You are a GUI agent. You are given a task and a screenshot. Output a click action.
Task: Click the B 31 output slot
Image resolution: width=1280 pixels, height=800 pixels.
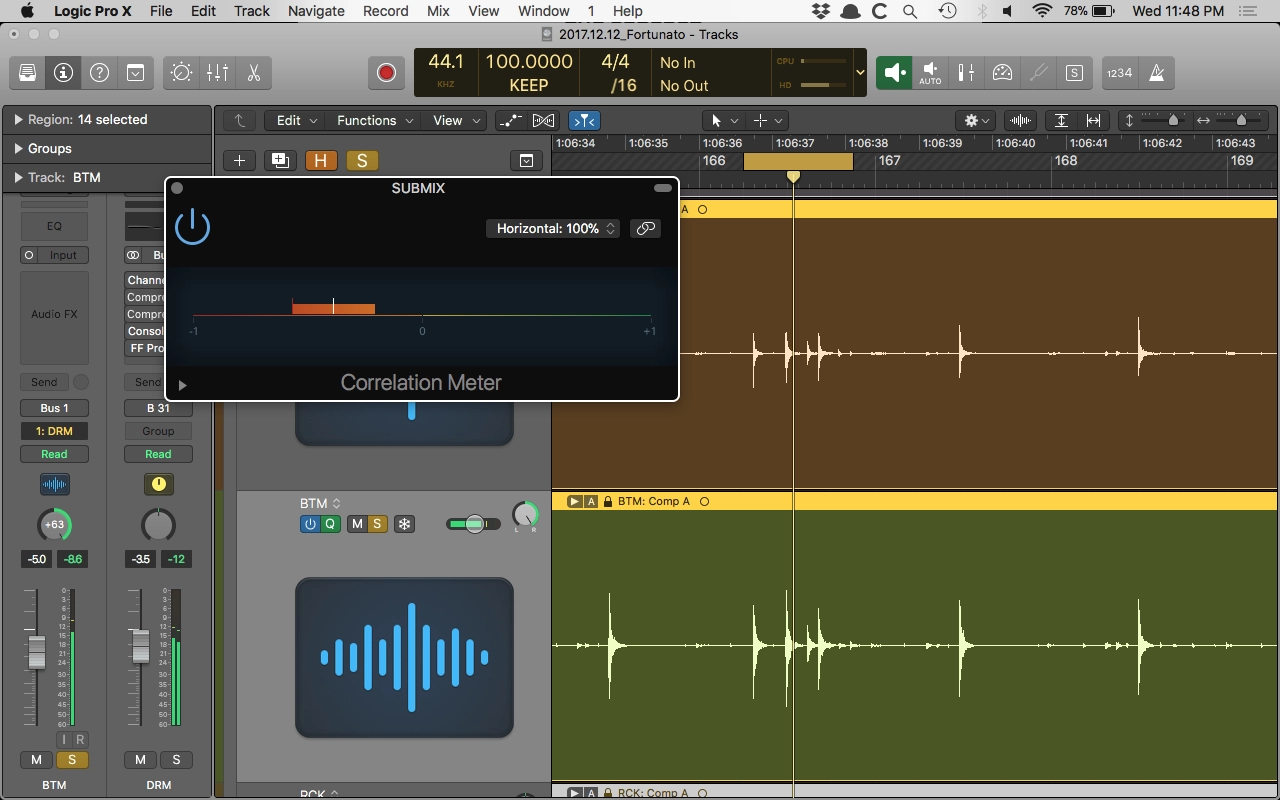point(158,408)
